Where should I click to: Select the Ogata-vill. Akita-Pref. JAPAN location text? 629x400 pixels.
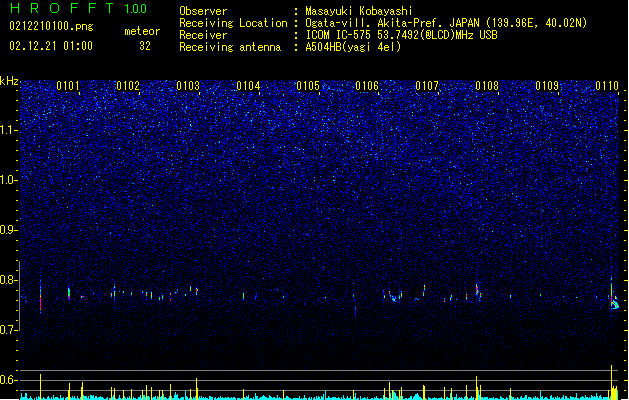pos(446,23)
